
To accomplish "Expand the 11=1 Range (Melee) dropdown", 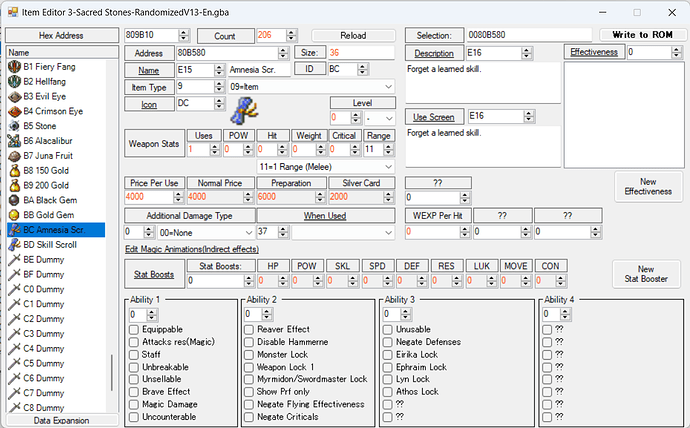I will point(388,166).
